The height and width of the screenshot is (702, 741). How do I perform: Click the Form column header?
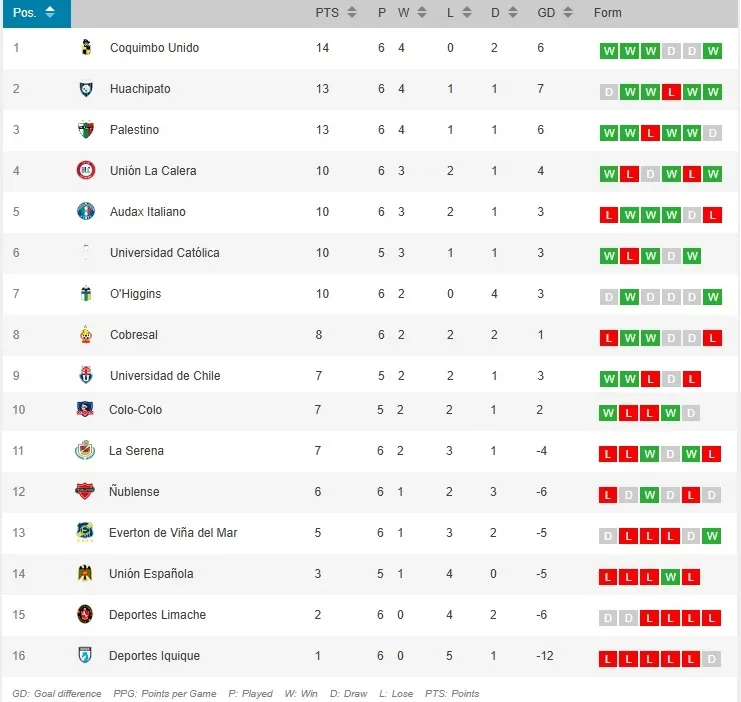click(x=608, y=13)
